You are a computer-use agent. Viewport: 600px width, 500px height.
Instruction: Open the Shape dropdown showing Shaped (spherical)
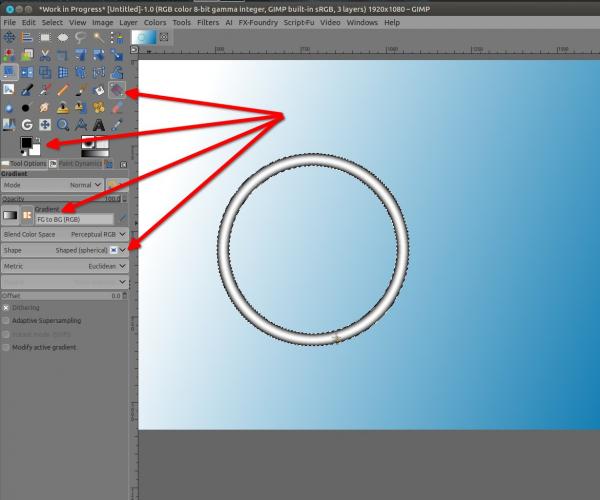click(x=65, y=250)
